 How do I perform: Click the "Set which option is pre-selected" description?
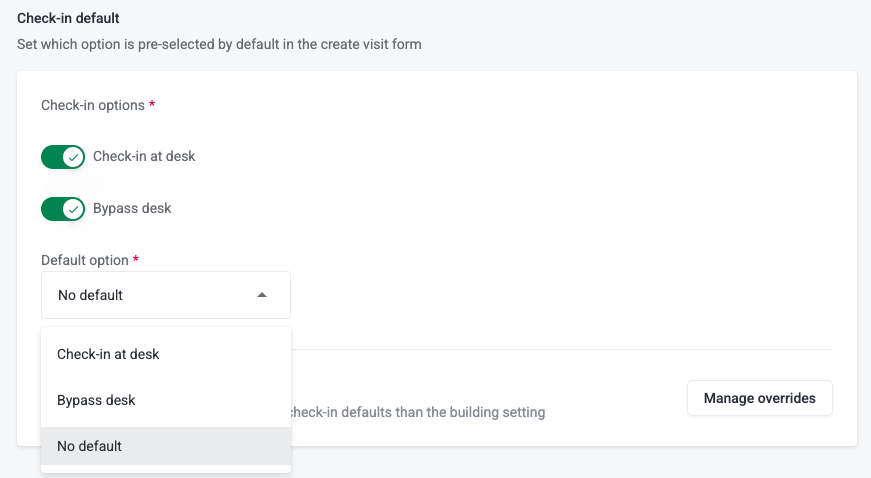[x=219, y=44]
